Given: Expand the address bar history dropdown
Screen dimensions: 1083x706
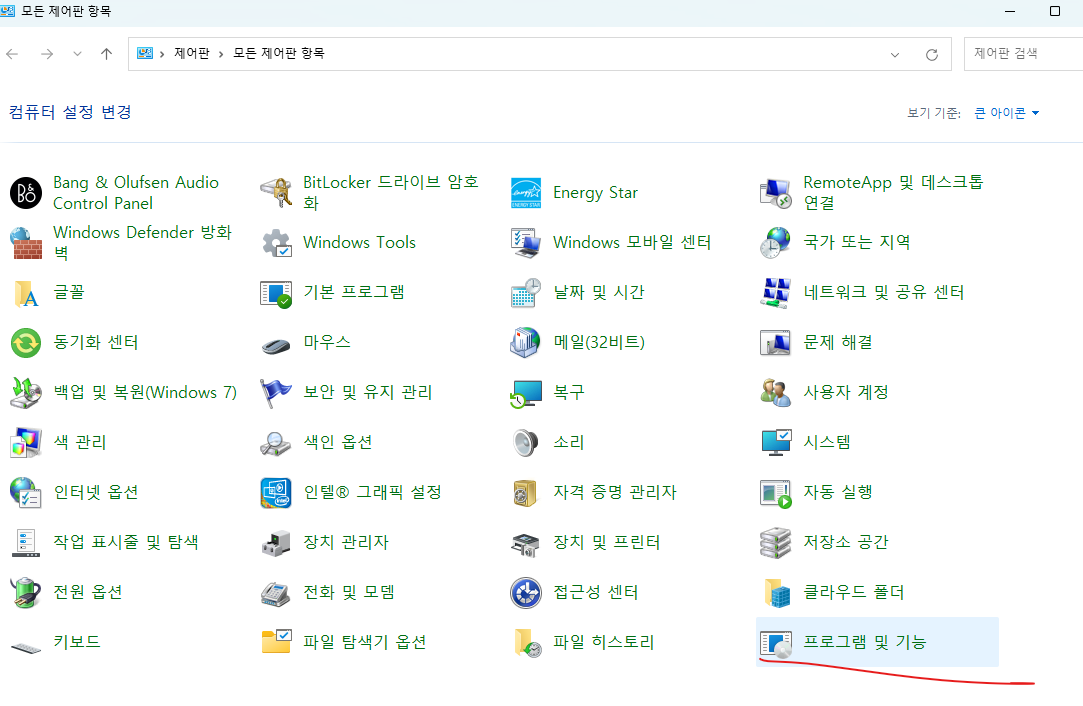Looking at the screenshot, I should pos(894,53).
